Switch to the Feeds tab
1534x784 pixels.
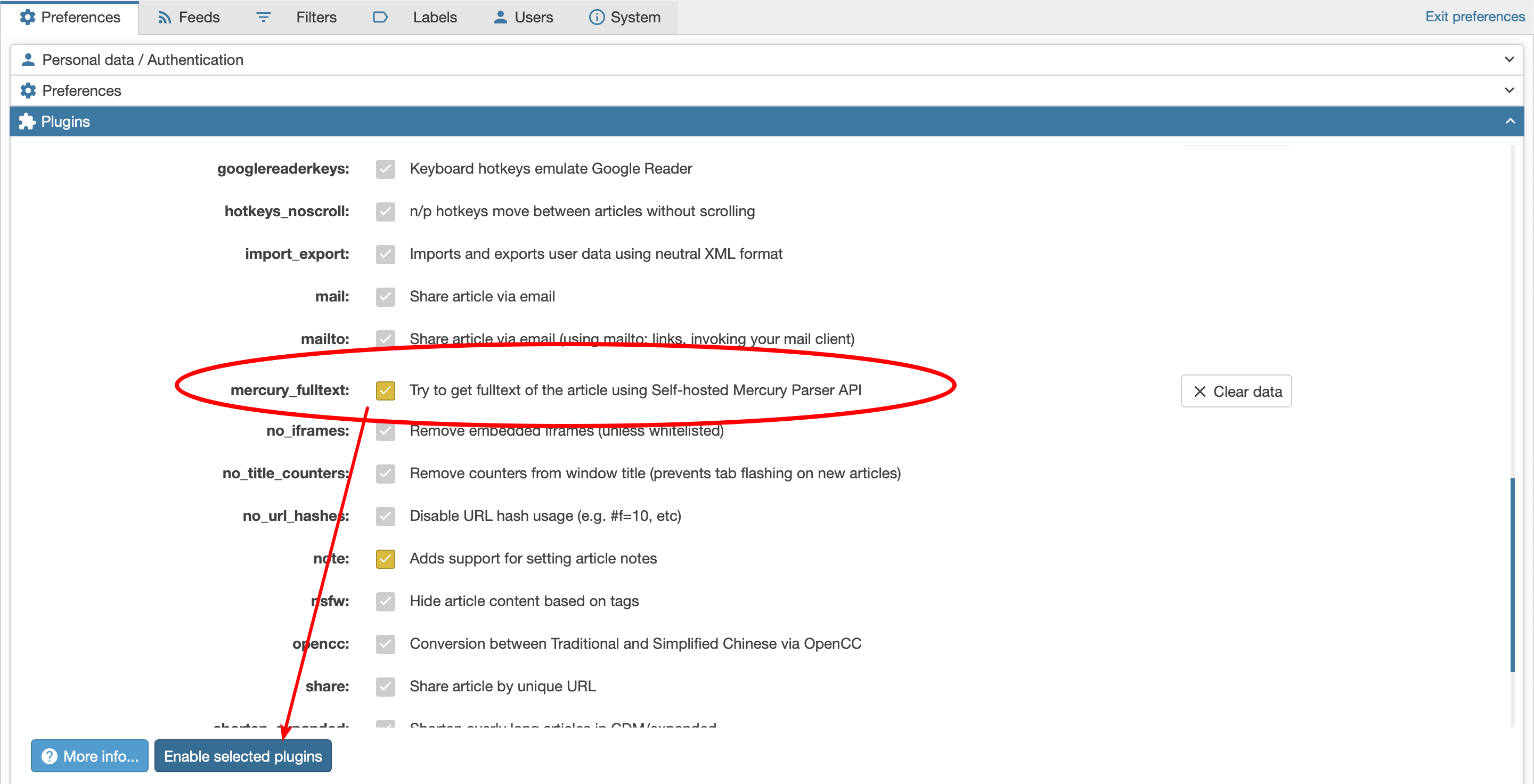188,17
